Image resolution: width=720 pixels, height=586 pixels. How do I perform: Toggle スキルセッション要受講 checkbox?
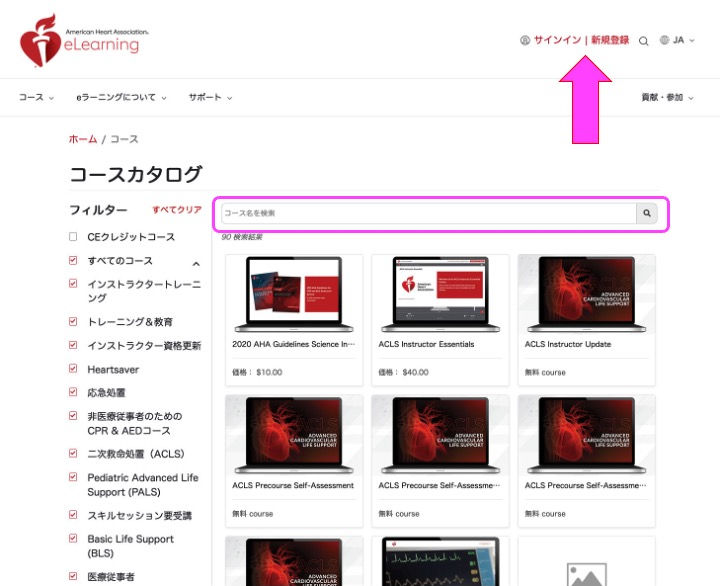(x=73, y=514)
